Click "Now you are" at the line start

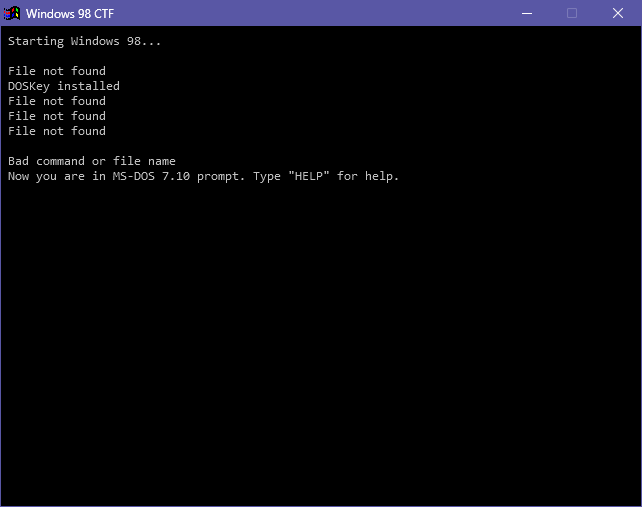(43, 176)
